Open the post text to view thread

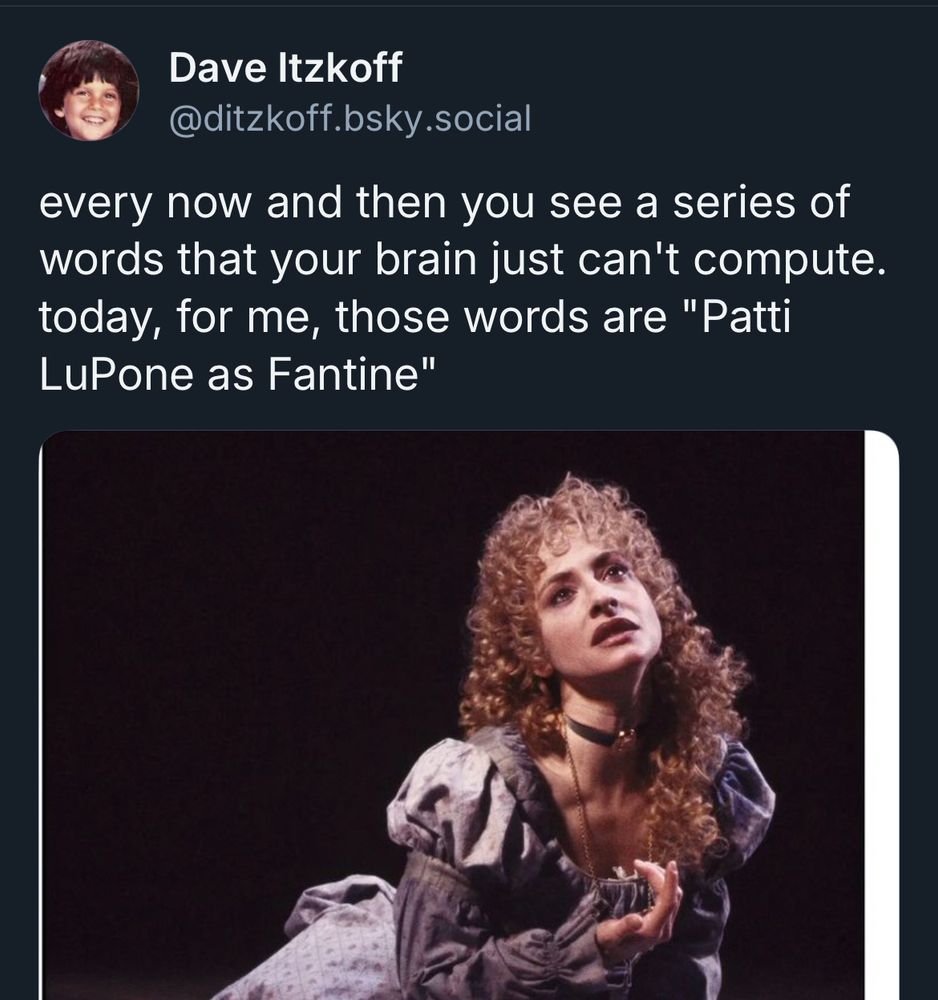coord(462,288)
